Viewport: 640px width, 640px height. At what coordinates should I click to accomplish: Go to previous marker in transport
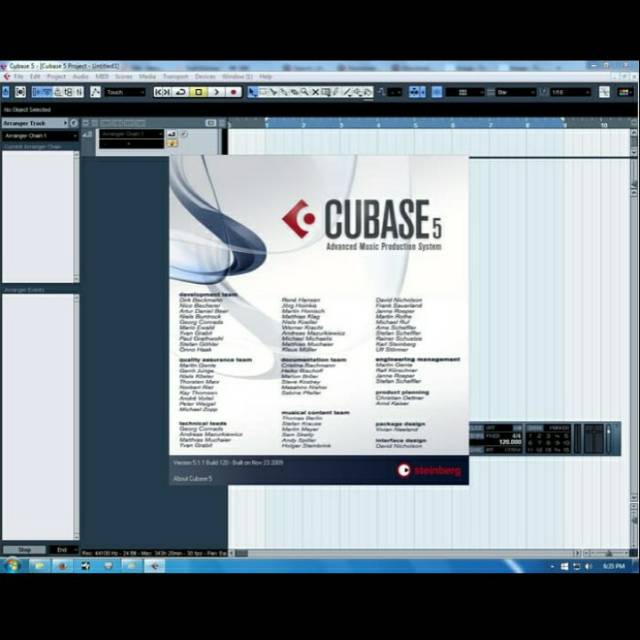coord(158,92)
